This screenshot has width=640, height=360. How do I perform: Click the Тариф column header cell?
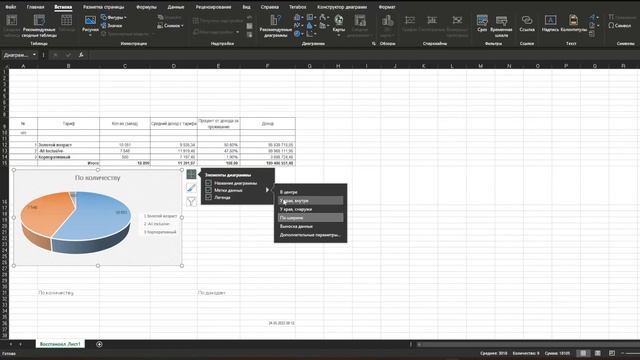(x=69, y=124)
